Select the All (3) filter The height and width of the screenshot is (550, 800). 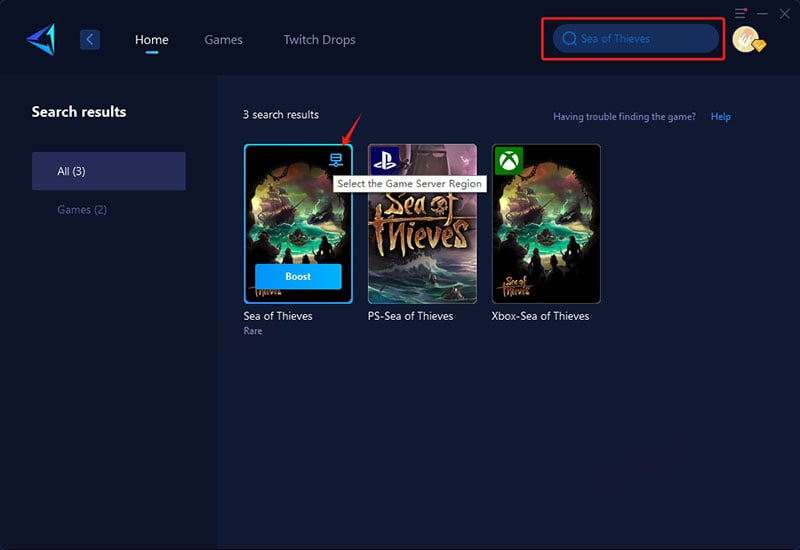point(109,171)
